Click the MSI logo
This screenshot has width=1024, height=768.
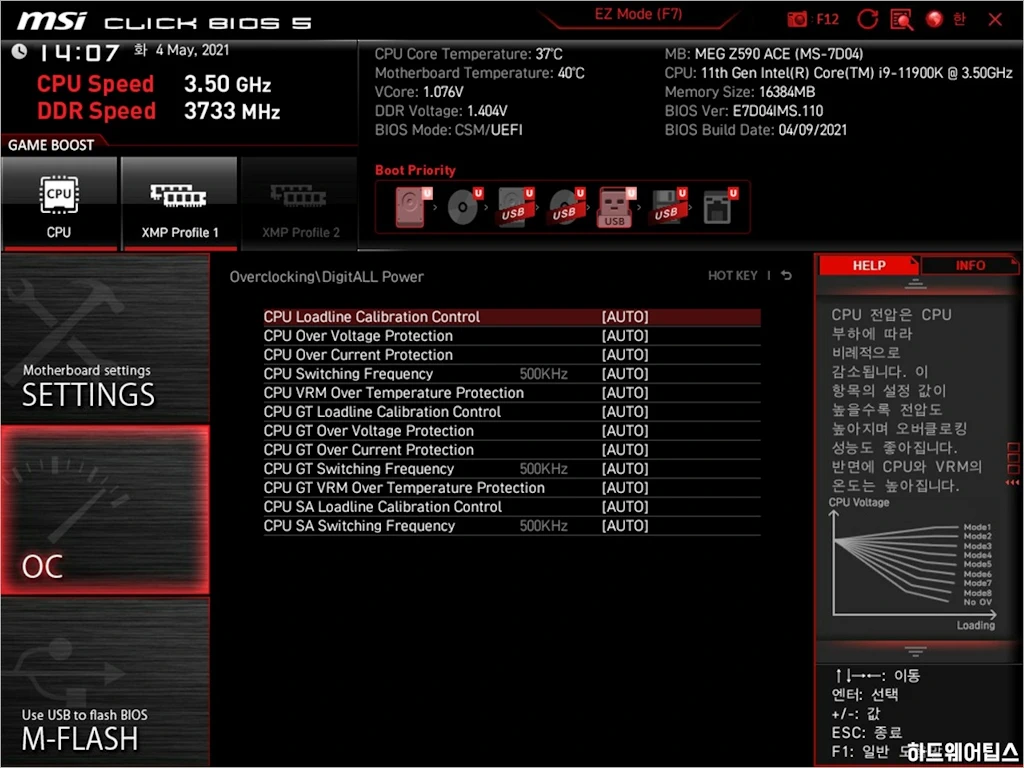coord(52,21)
